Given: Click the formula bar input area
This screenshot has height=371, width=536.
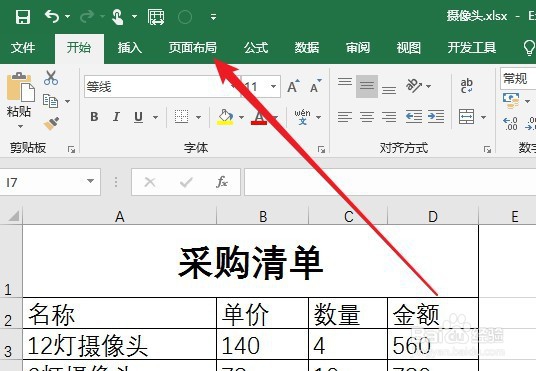Looking at the screenshot, I should pyautogui.click(x=390, y=182).
